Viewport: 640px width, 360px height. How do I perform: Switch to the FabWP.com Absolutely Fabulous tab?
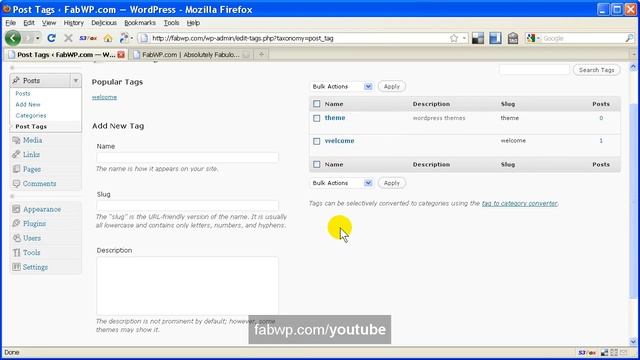191,54
